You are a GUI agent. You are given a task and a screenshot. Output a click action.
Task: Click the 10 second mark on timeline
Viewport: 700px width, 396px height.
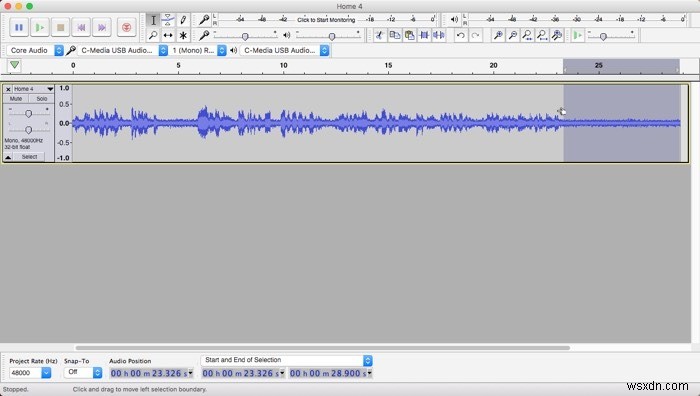pyautogui.click(x=283, y=66)
